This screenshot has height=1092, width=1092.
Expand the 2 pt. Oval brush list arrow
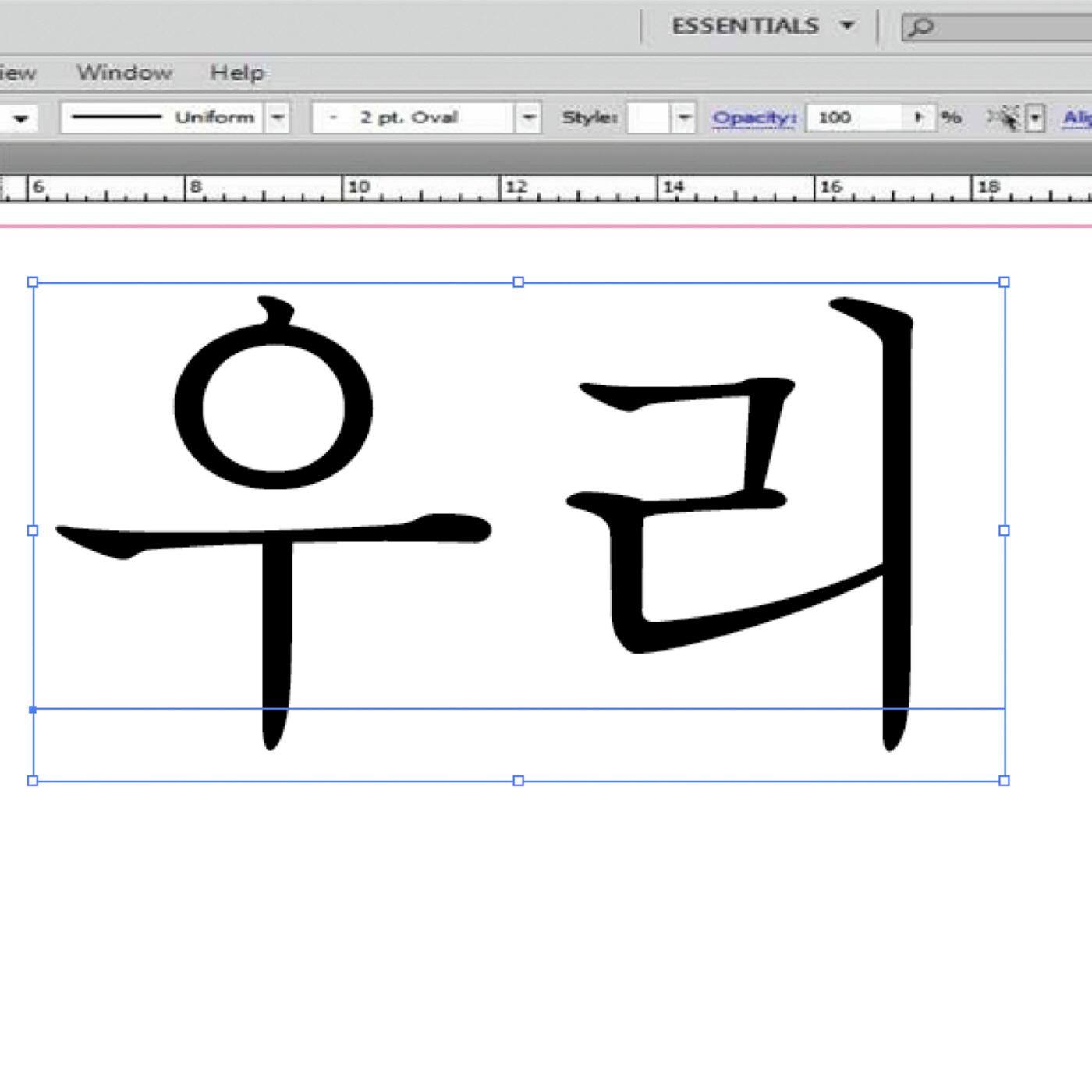pos(529,118)
